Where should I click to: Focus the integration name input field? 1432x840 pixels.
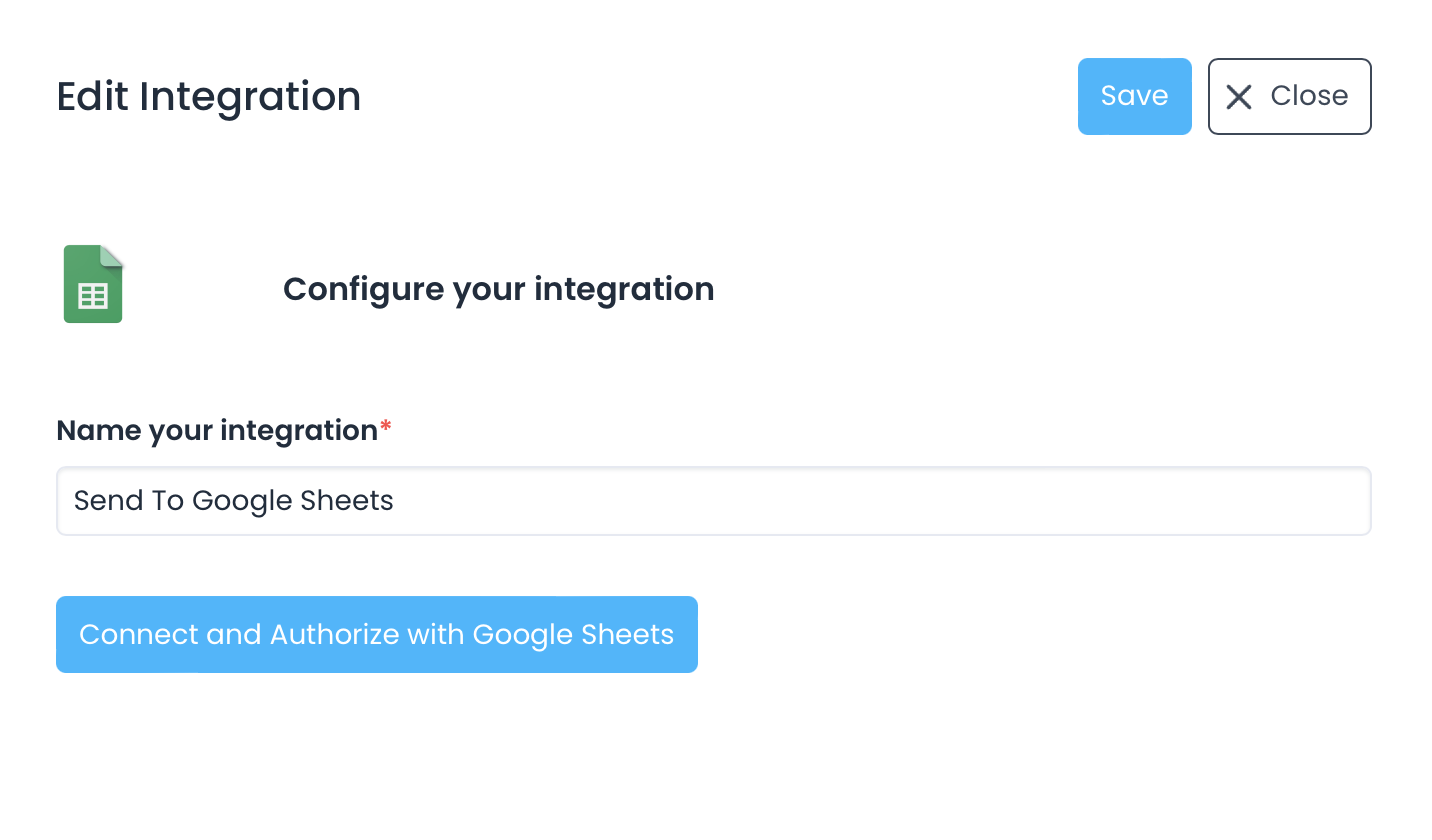[712, 501]
